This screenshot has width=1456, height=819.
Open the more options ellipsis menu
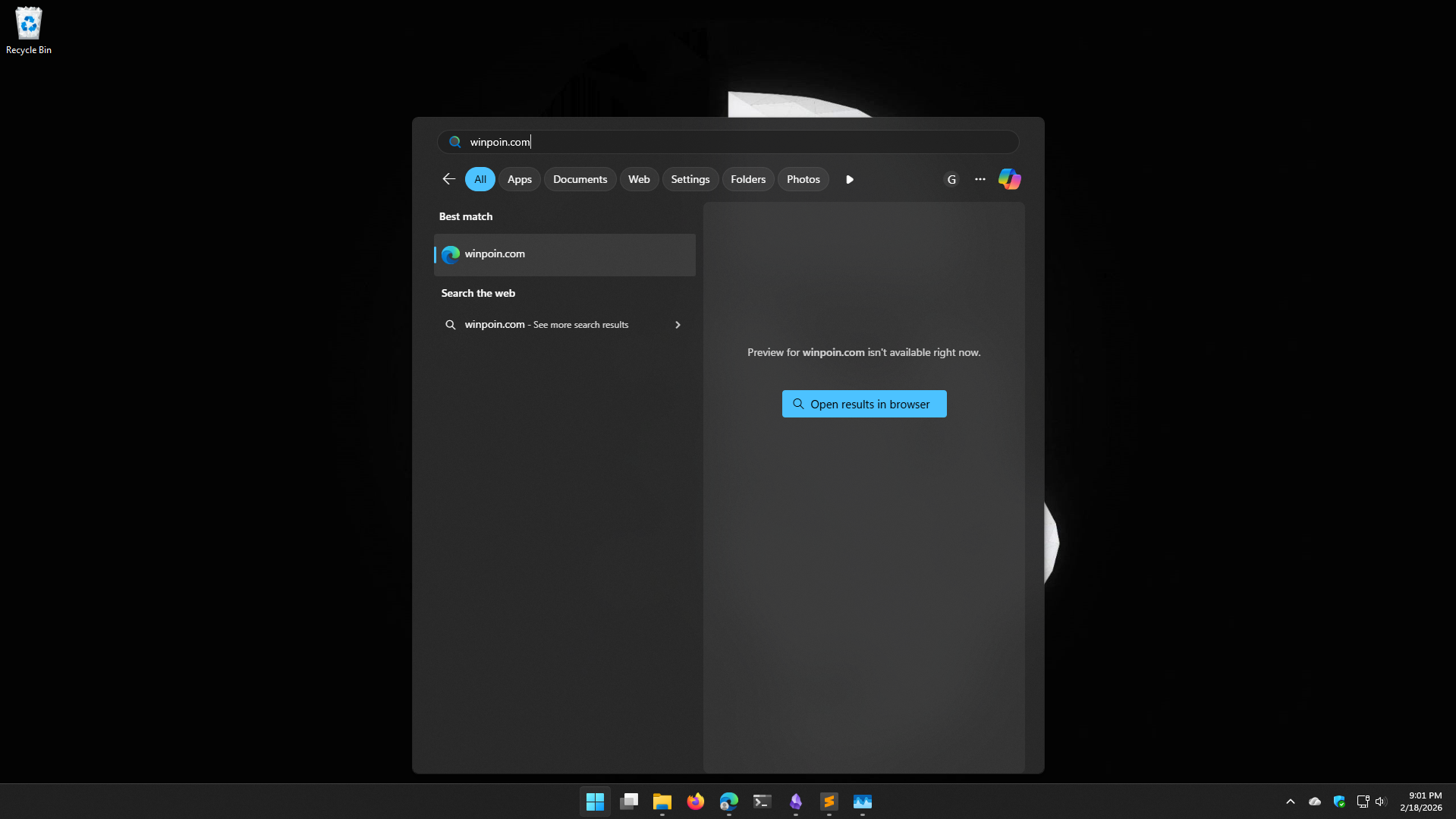pyautogui.click(x=980, y=179)
